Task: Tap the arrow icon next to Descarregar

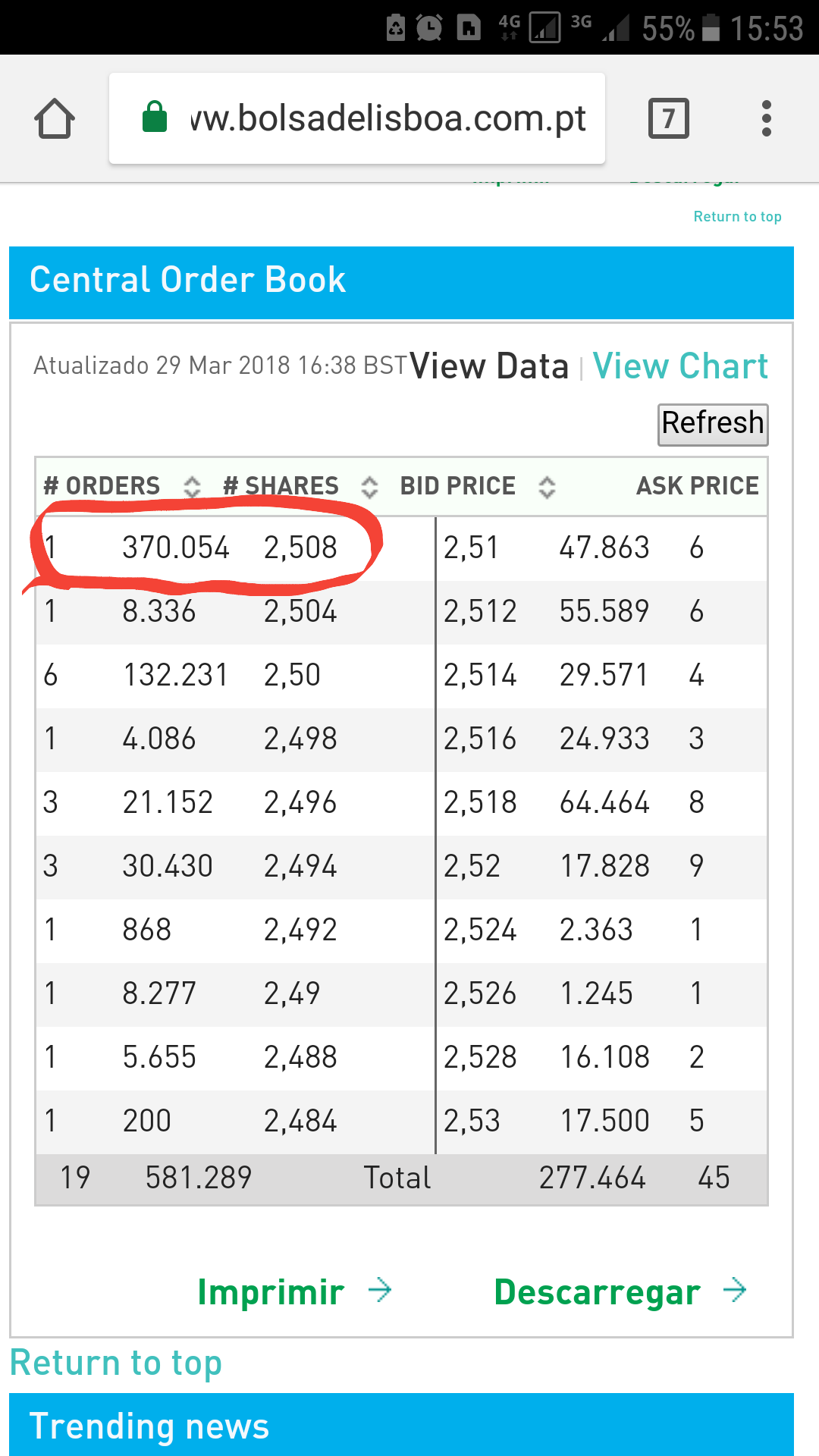Action: pyautogui.click(x=735, y=1290)
